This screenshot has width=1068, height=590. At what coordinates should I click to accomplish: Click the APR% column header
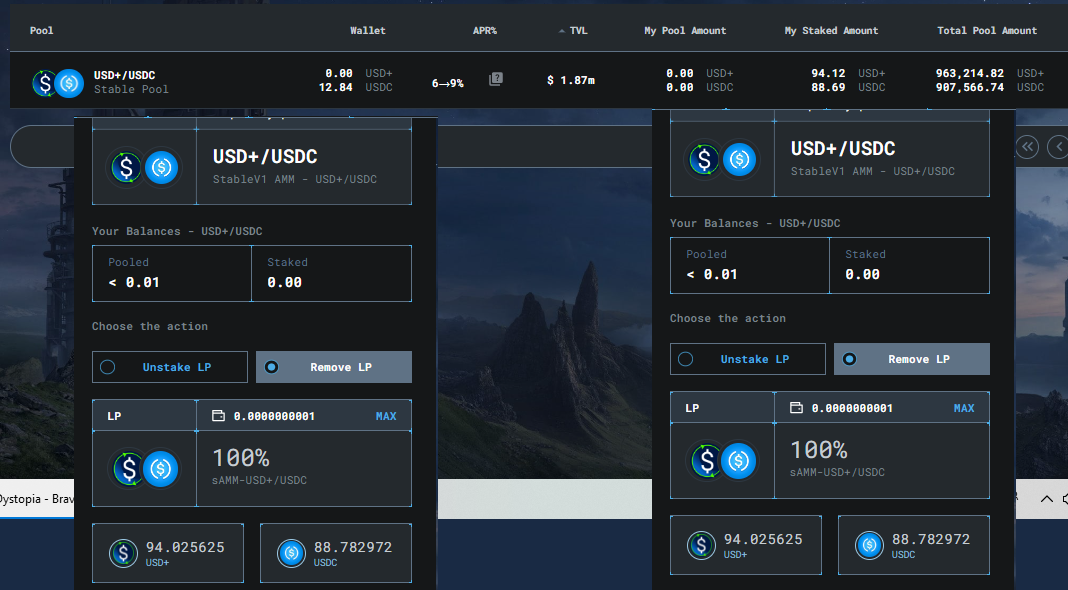485,31
